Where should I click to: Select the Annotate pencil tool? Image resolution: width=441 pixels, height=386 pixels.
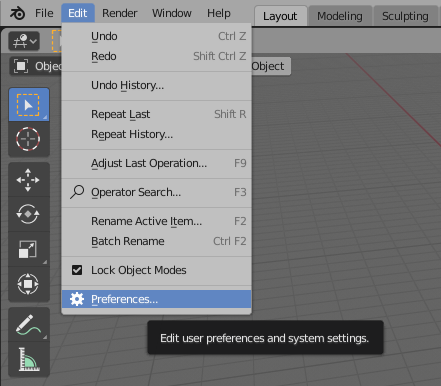[x=29, y=325]
